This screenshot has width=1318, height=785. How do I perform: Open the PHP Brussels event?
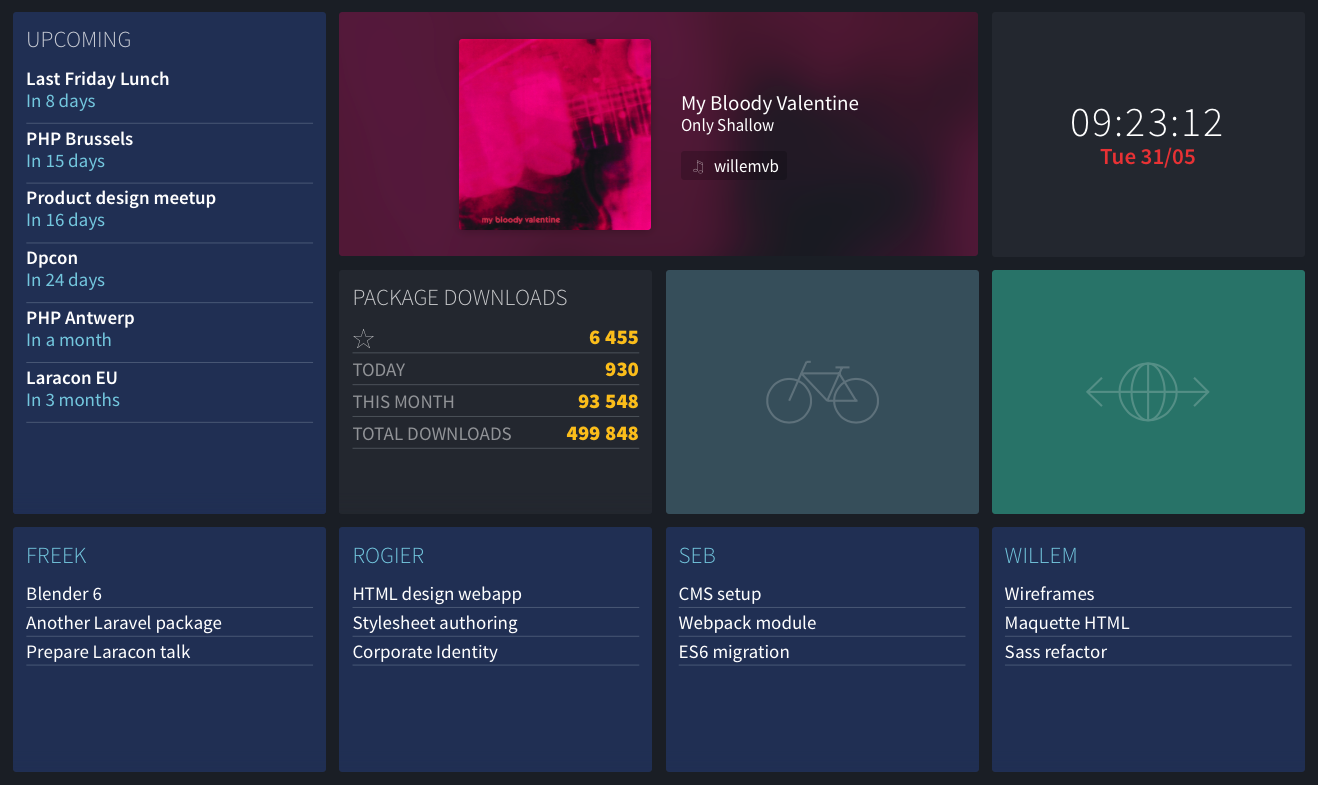click(x=80, y=139)
